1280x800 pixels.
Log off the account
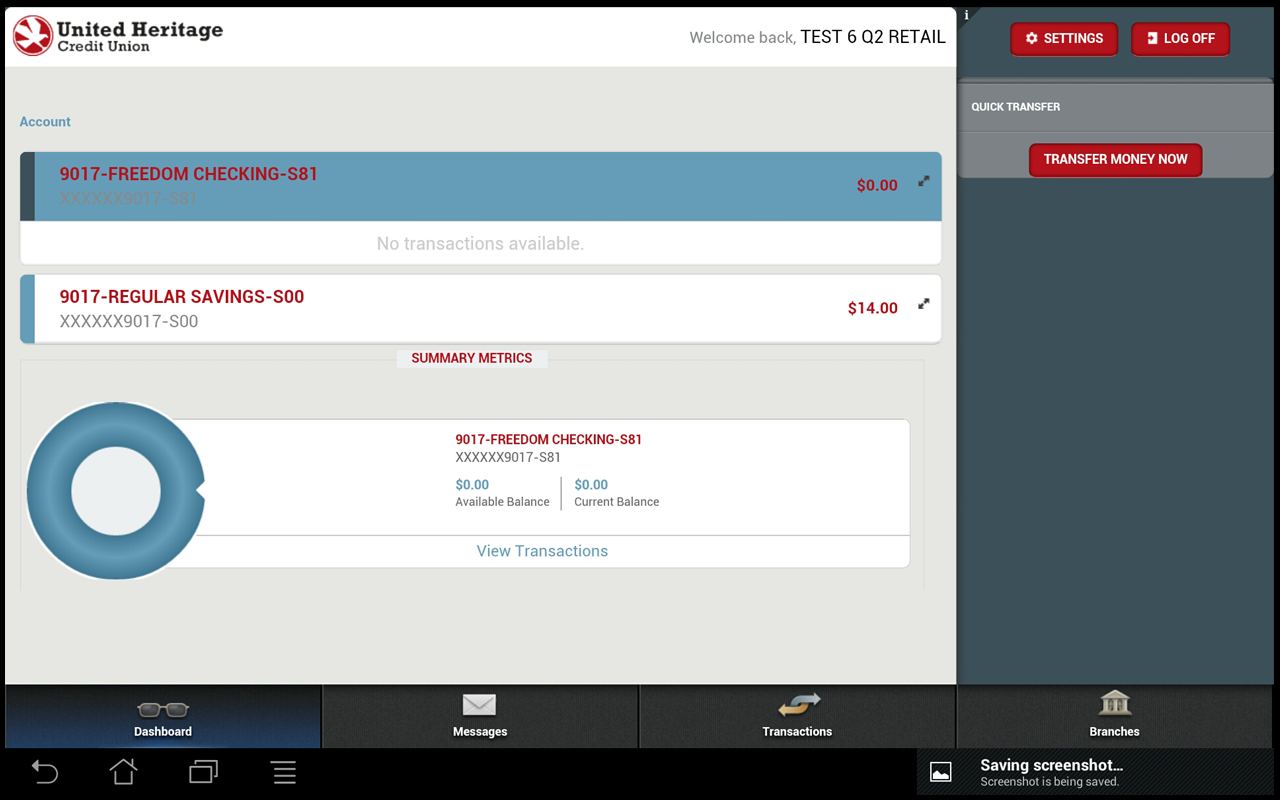[x=1181, y=39]
